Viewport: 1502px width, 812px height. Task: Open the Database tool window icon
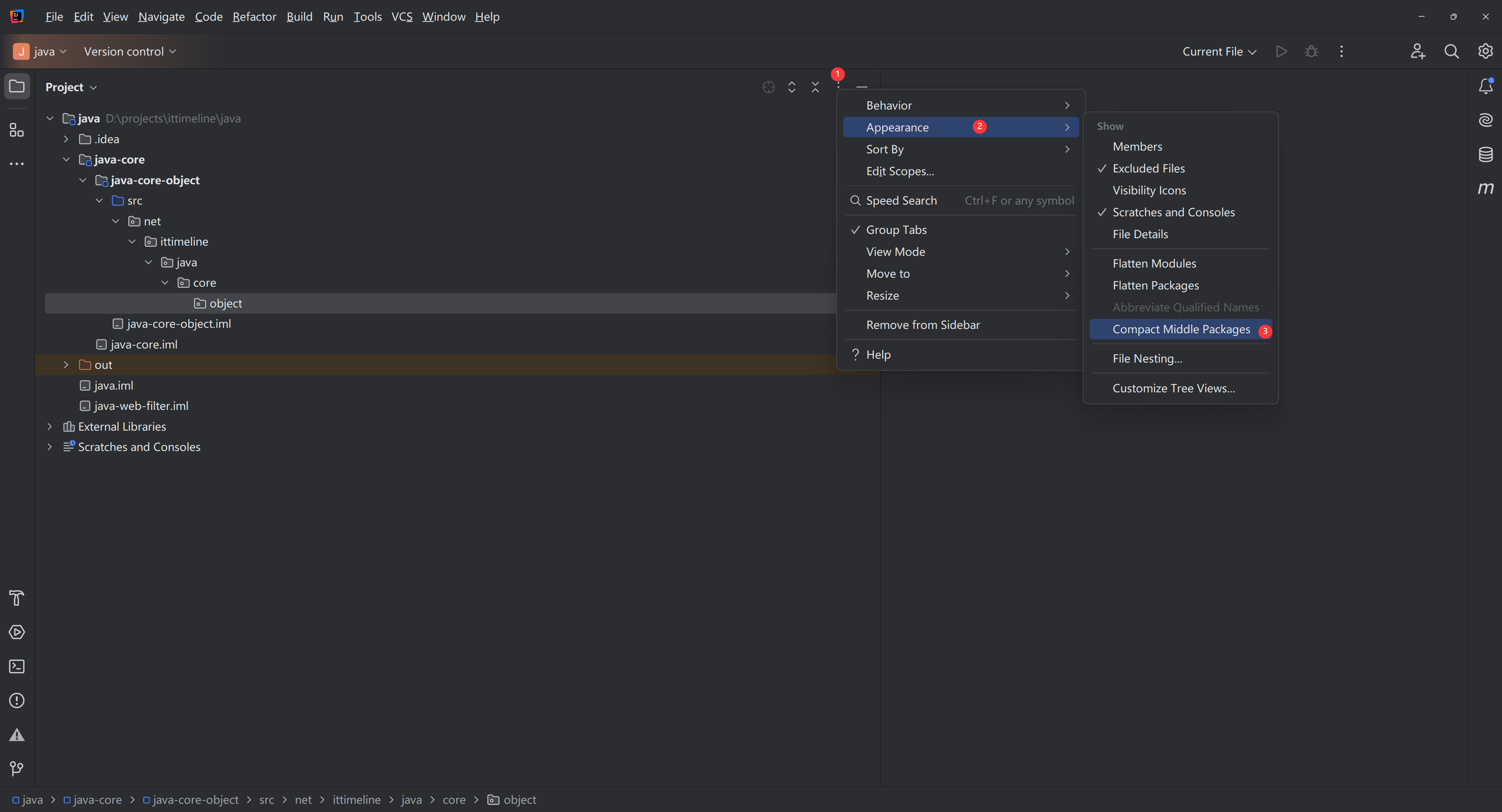click(1485, 154)
